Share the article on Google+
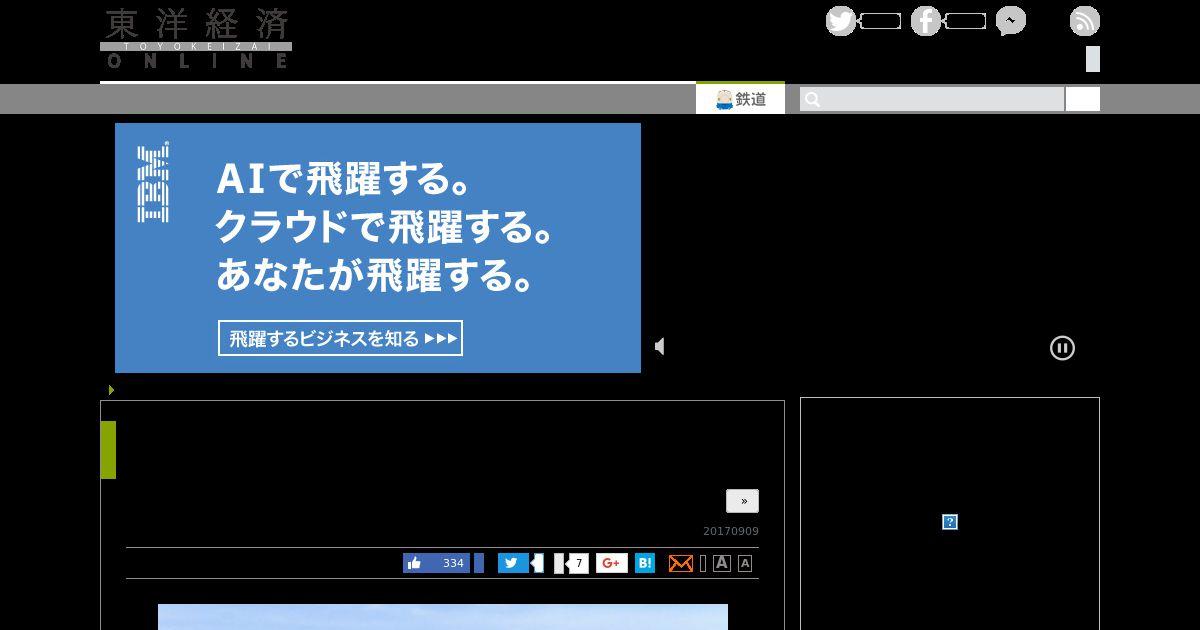Image resolution: width=1200 pixels, height=630 pixels. coord(612,563)
